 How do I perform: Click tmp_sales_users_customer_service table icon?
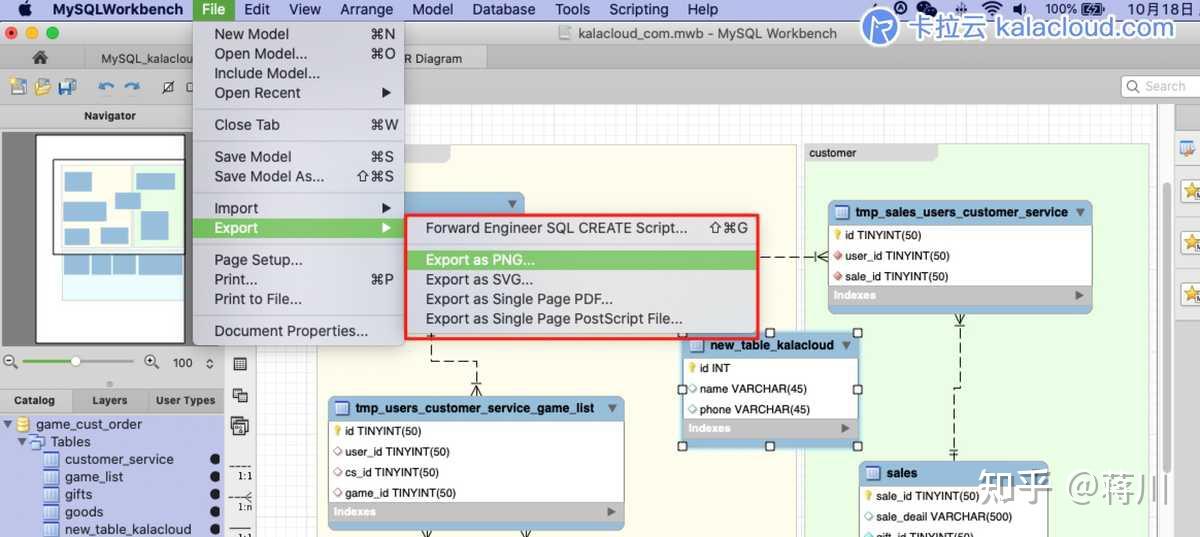(842, 212)
